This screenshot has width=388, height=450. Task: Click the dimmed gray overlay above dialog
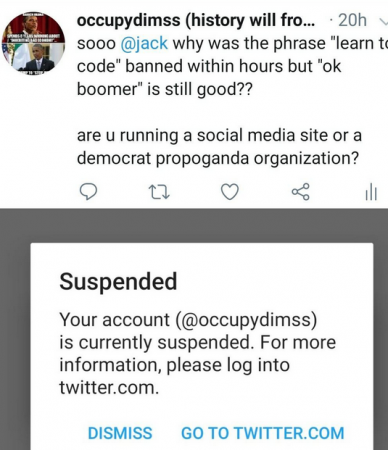(194, 226)
